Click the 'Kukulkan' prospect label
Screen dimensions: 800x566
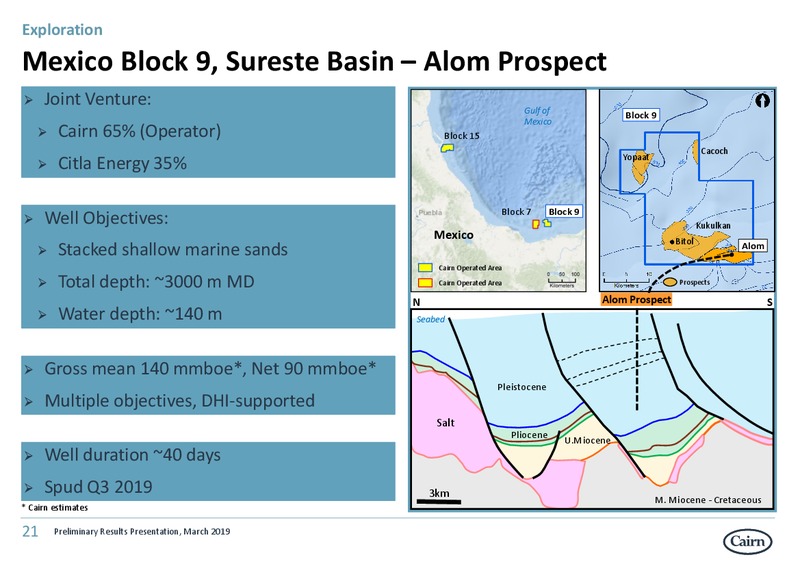tap(713, 225)
